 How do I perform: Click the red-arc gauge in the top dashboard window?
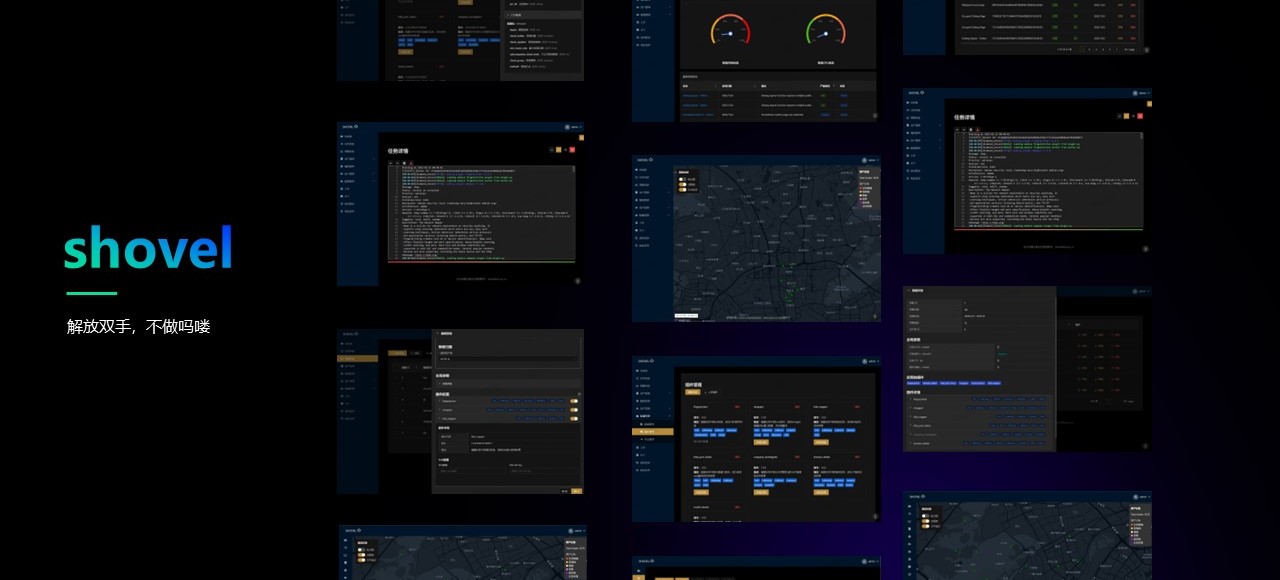730,30
